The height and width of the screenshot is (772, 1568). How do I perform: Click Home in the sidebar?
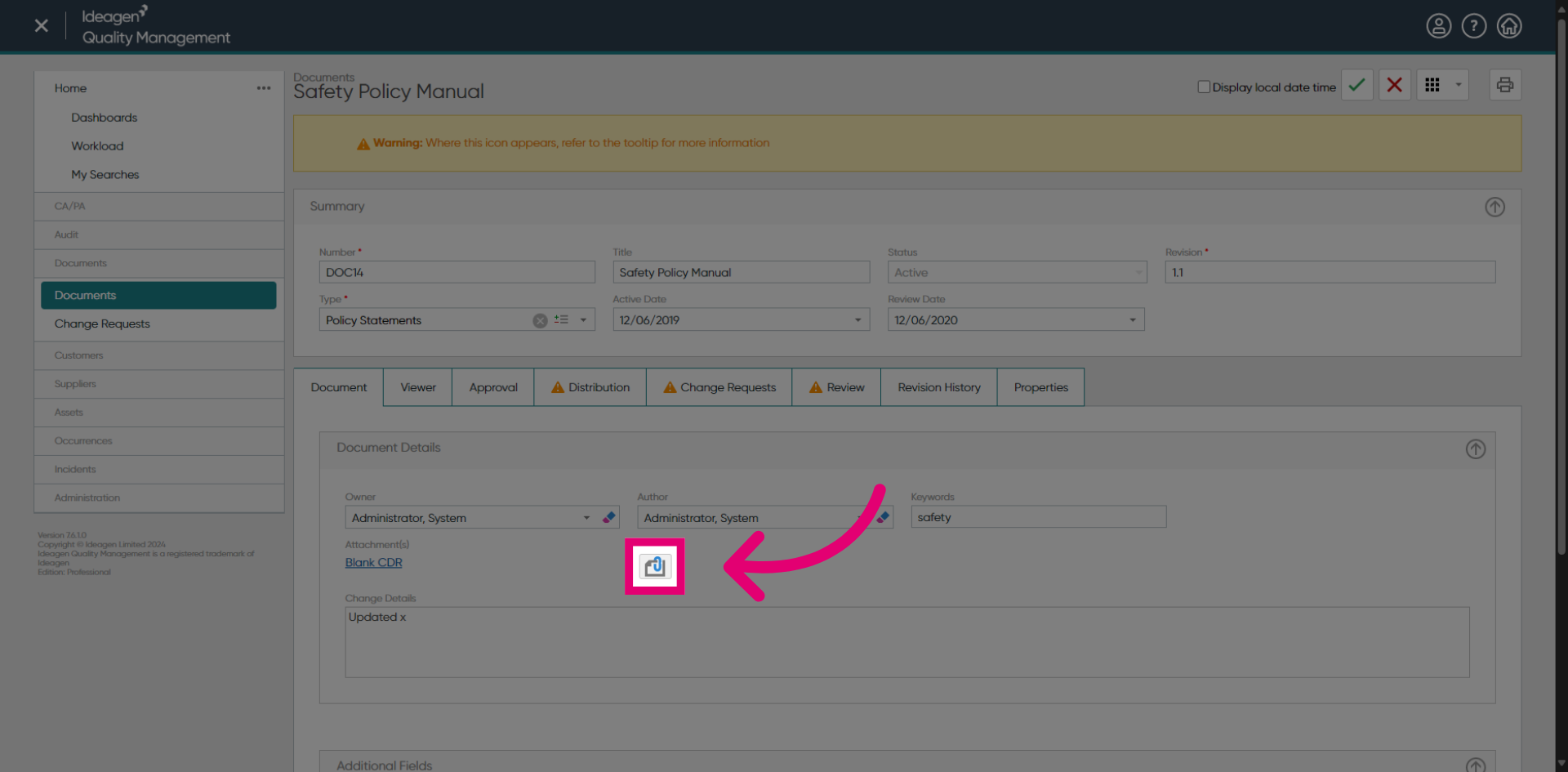[x=70, y=88]
